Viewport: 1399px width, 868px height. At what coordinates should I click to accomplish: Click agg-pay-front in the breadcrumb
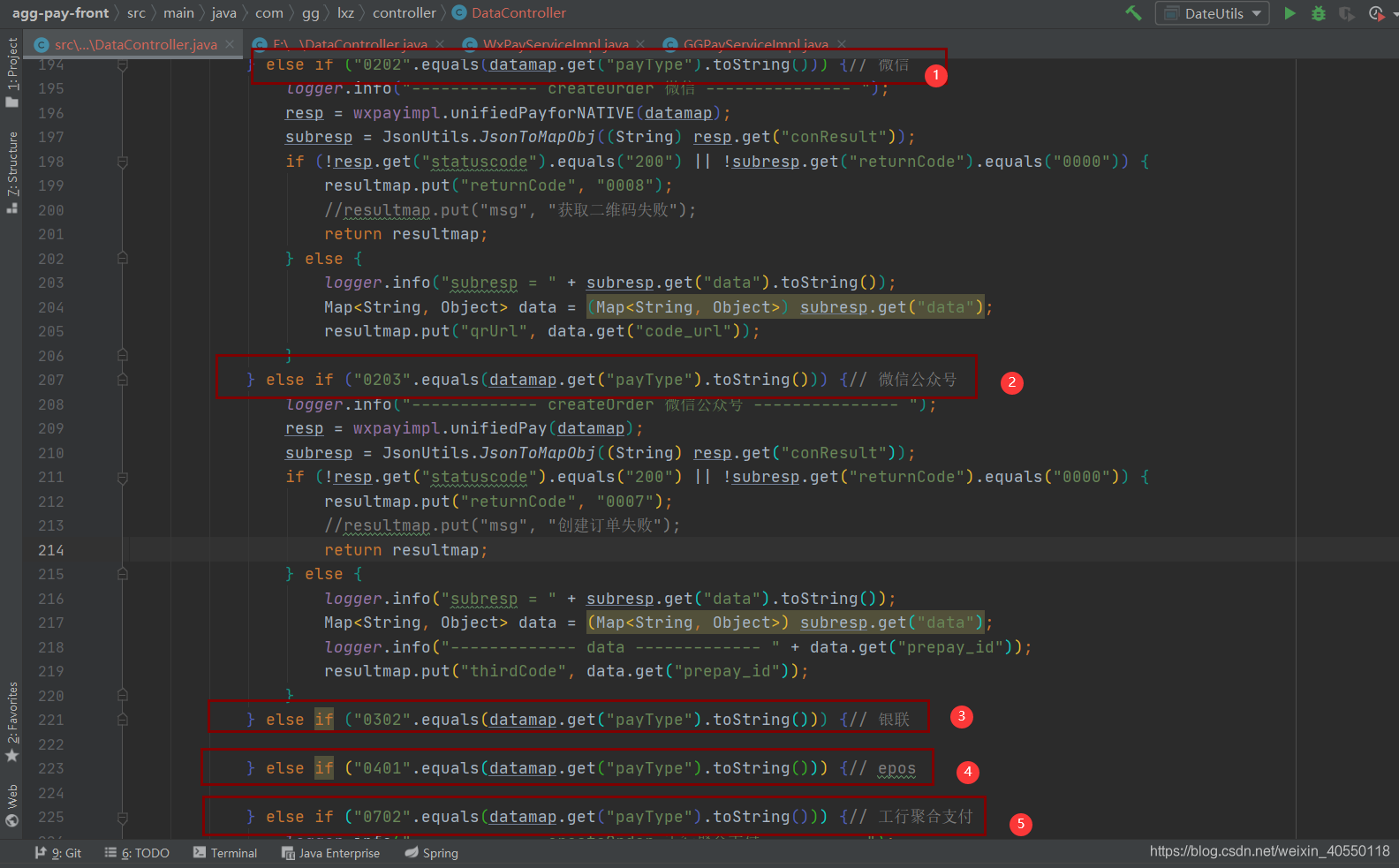[x=60, y=13]
